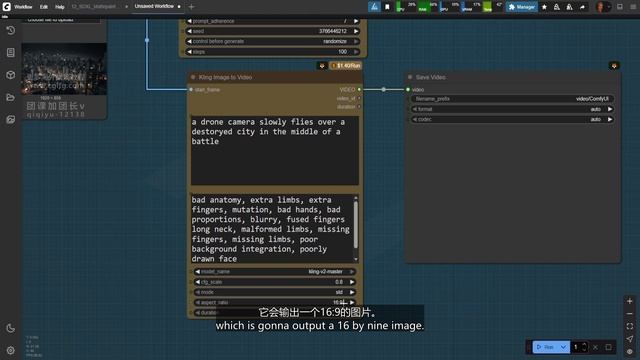Open the hamburger menu at top right
640x360 pixels.
click(633, 7)
